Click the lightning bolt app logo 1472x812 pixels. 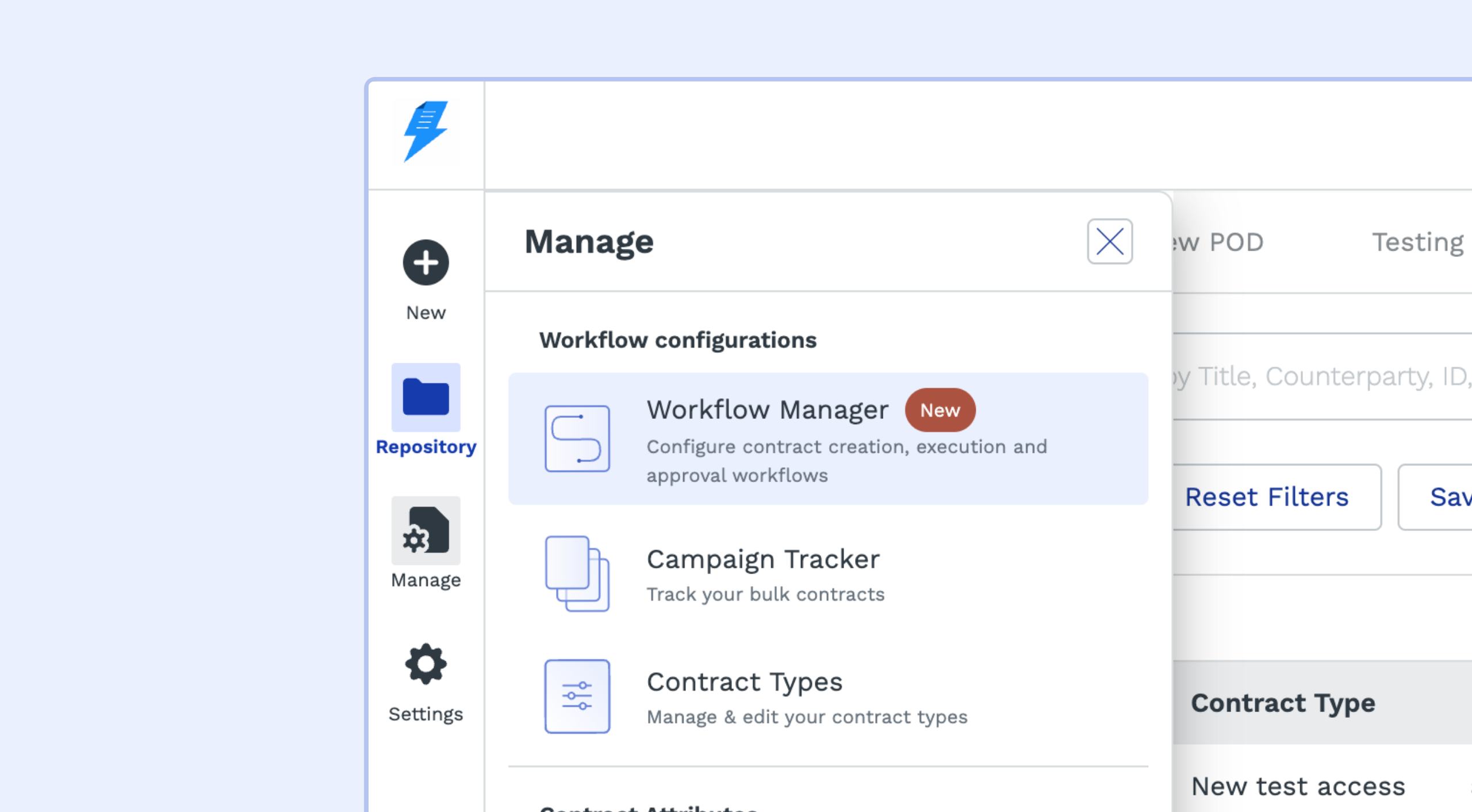pos(425,131)
